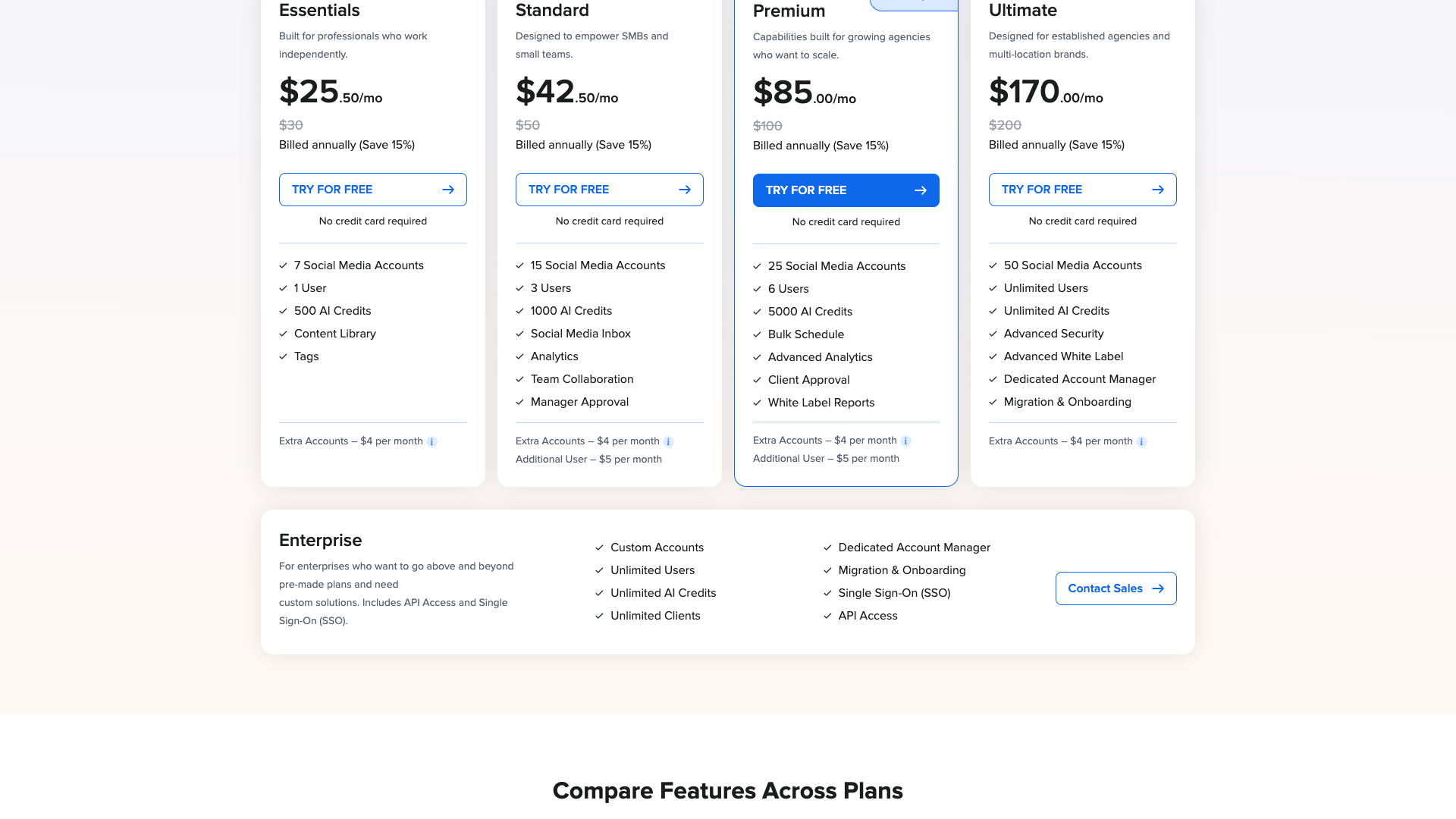
Task: Click the arrow icon in Ultimate Try for Free
Action: pyautogui.click(x=1157, y=190)
